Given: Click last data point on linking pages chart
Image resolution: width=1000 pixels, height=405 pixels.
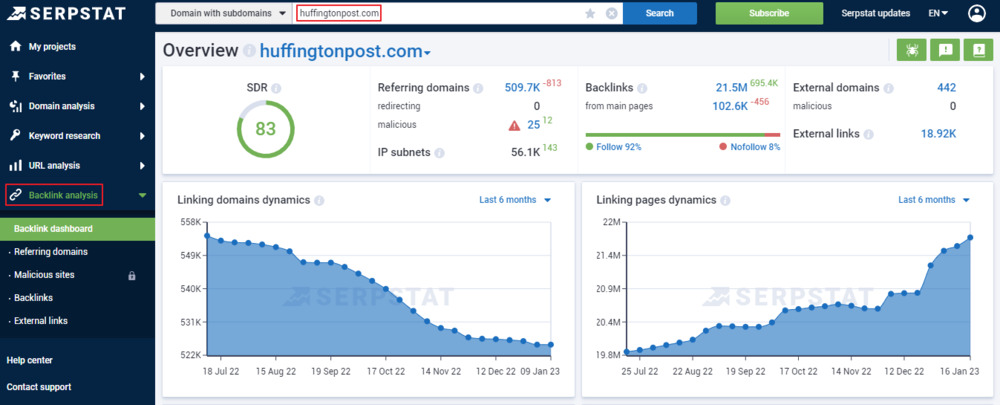Looking at the screenshot, I should tap(970, 237).
